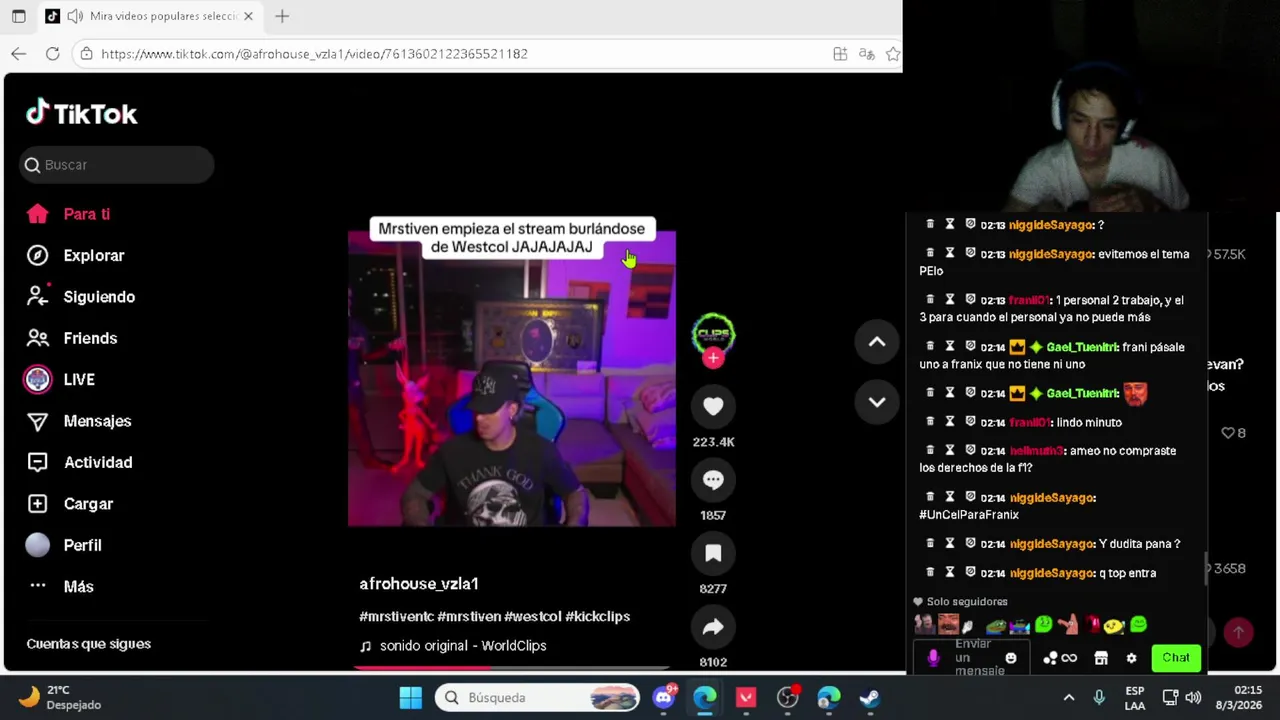The height and width of the screenshot is (720, 1280).
Task: Click the #UnCelParaFranix chat message
Action: [x=969, y=515]
